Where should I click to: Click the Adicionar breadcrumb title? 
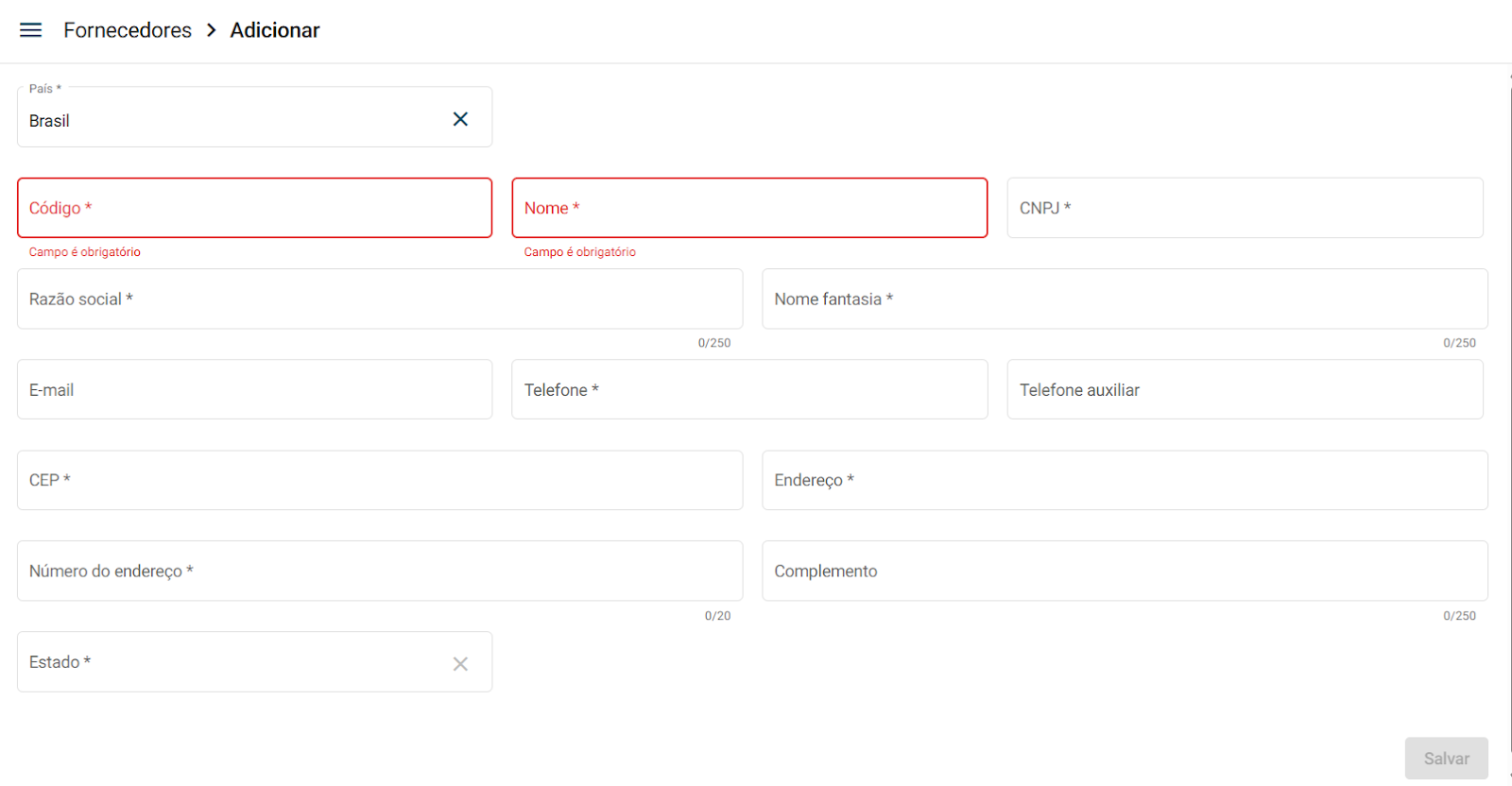[275, 30]
